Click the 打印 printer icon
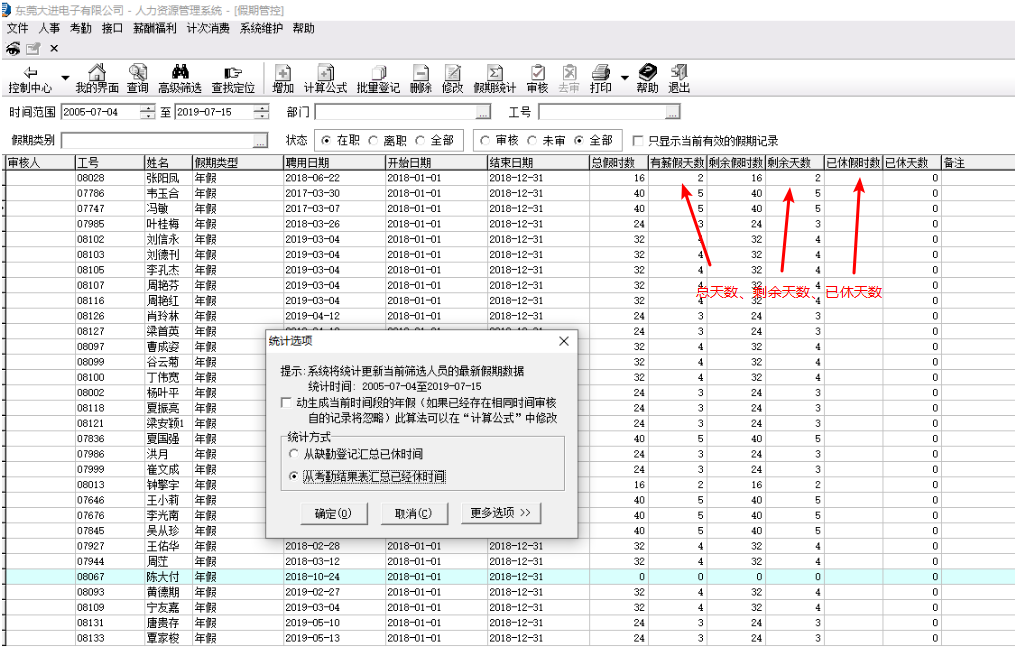 pyautogui.click(x=601, y=73)
